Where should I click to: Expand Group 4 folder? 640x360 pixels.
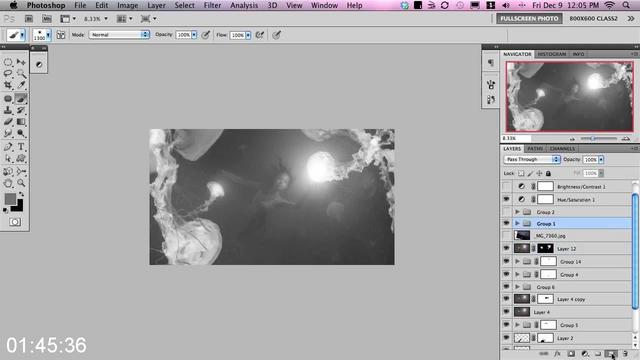[x=518, y=274]
